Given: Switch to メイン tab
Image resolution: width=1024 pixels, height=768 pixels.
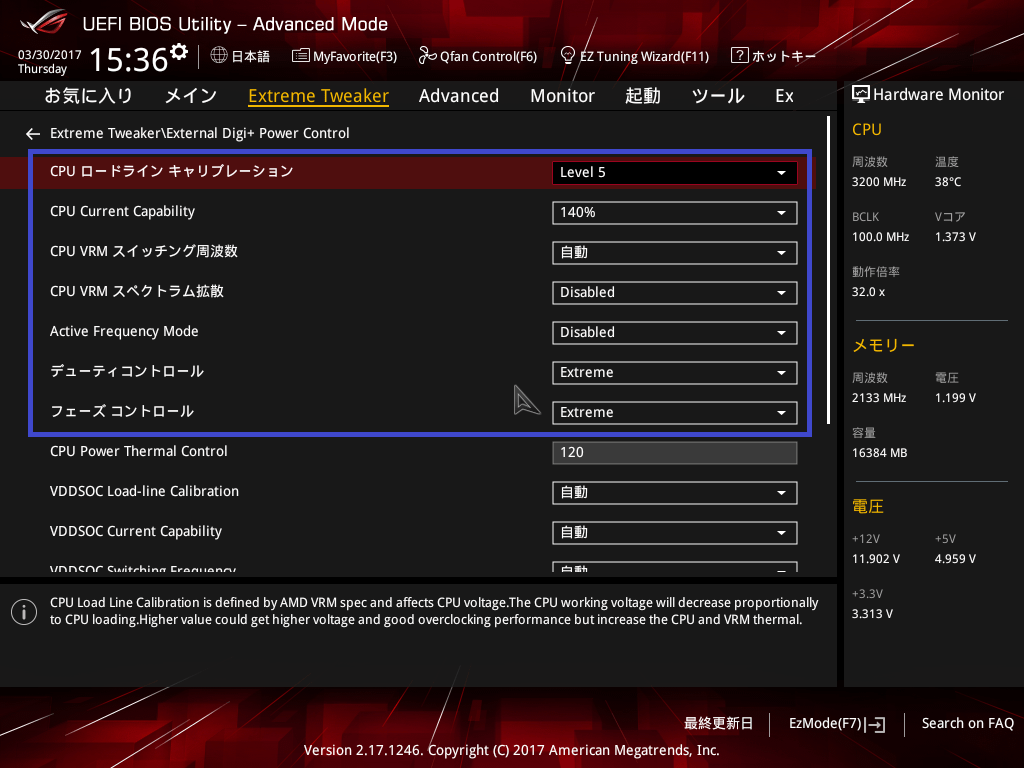Looking at the screenshot, I should pyautogui.click(x=191, y=96).
